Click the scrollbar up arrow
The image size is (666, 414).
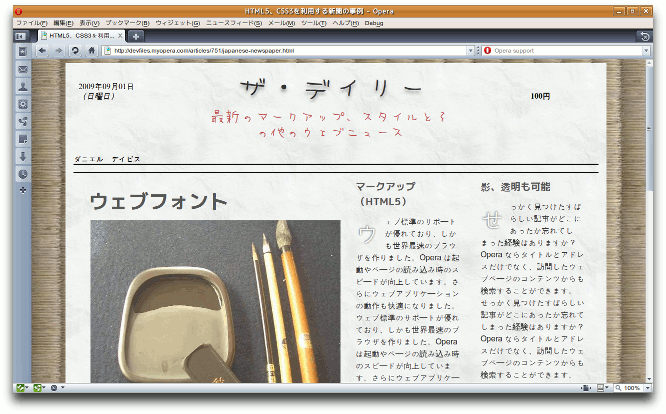tap(649, 63)
